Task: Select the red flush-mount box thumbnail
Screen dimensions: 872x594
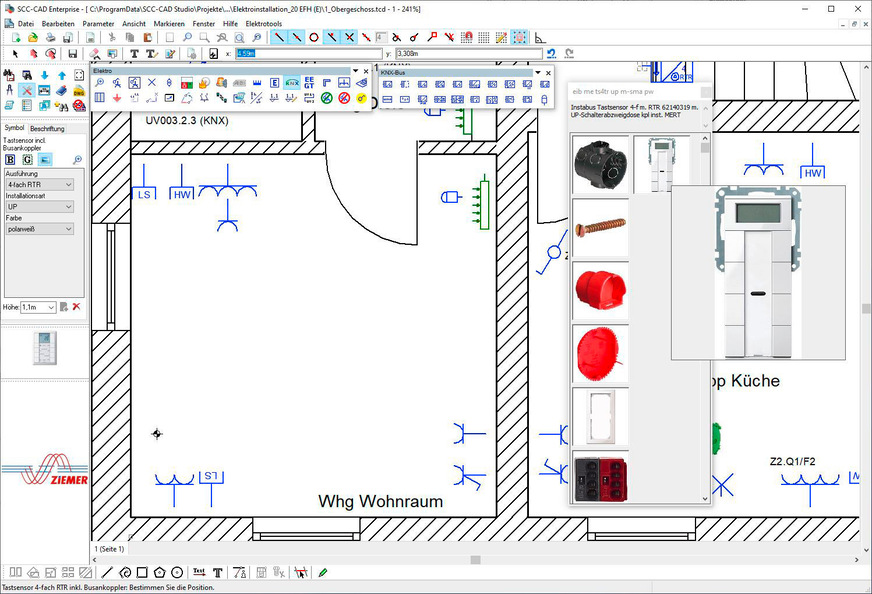Action: (600, 290)
